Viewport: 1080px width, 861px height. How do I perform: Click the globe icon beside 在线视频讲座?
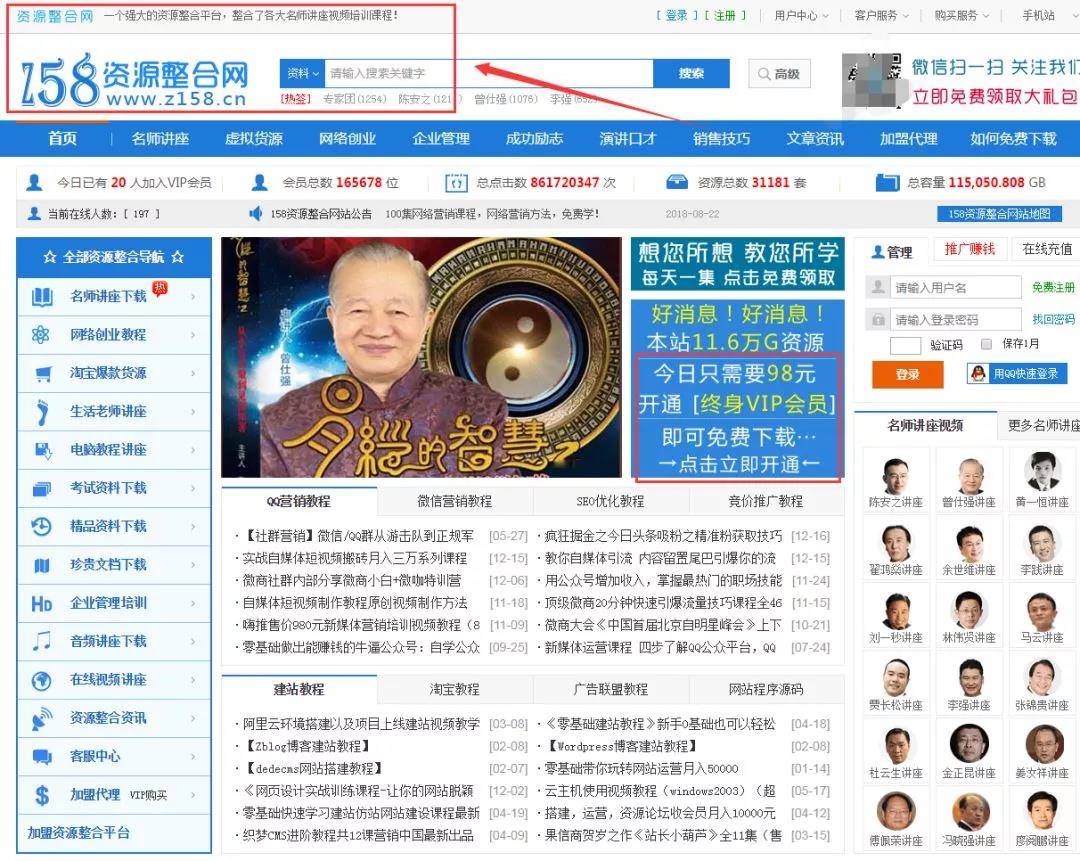[41, 681]
